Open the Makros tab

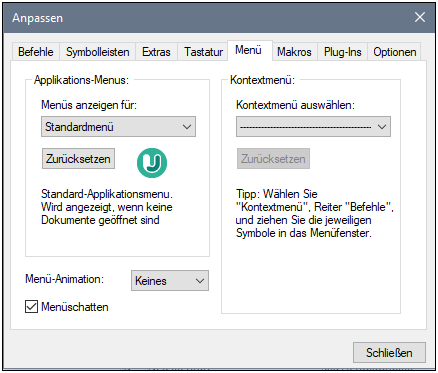tap(294, 52)
